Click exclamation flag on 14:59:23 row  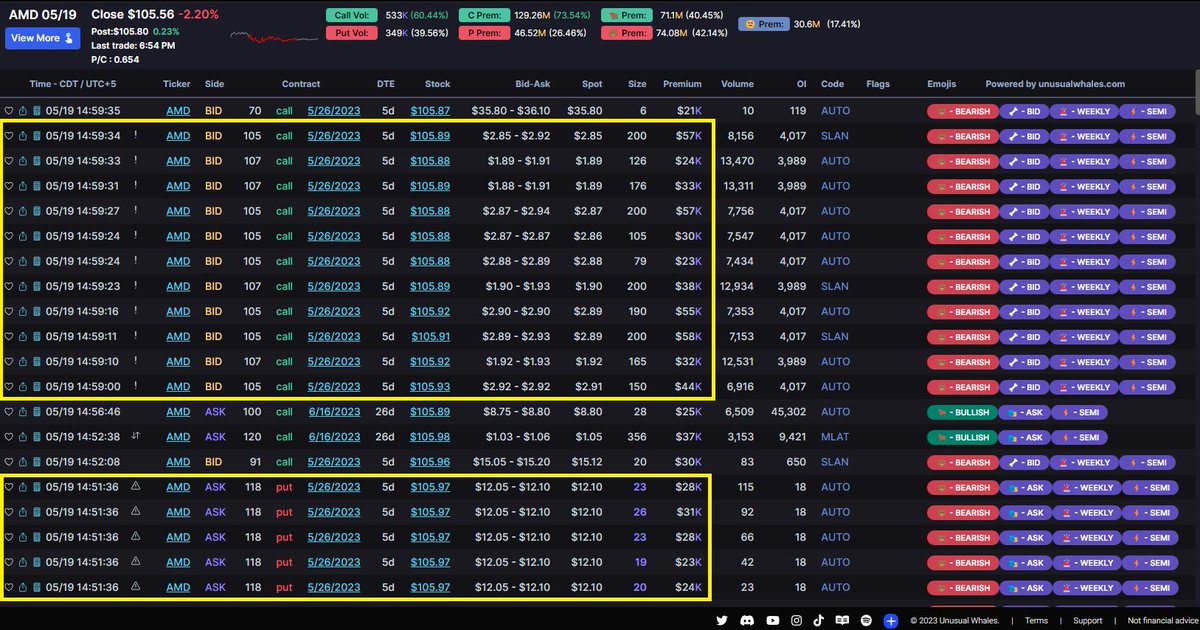tap(136, 286)
